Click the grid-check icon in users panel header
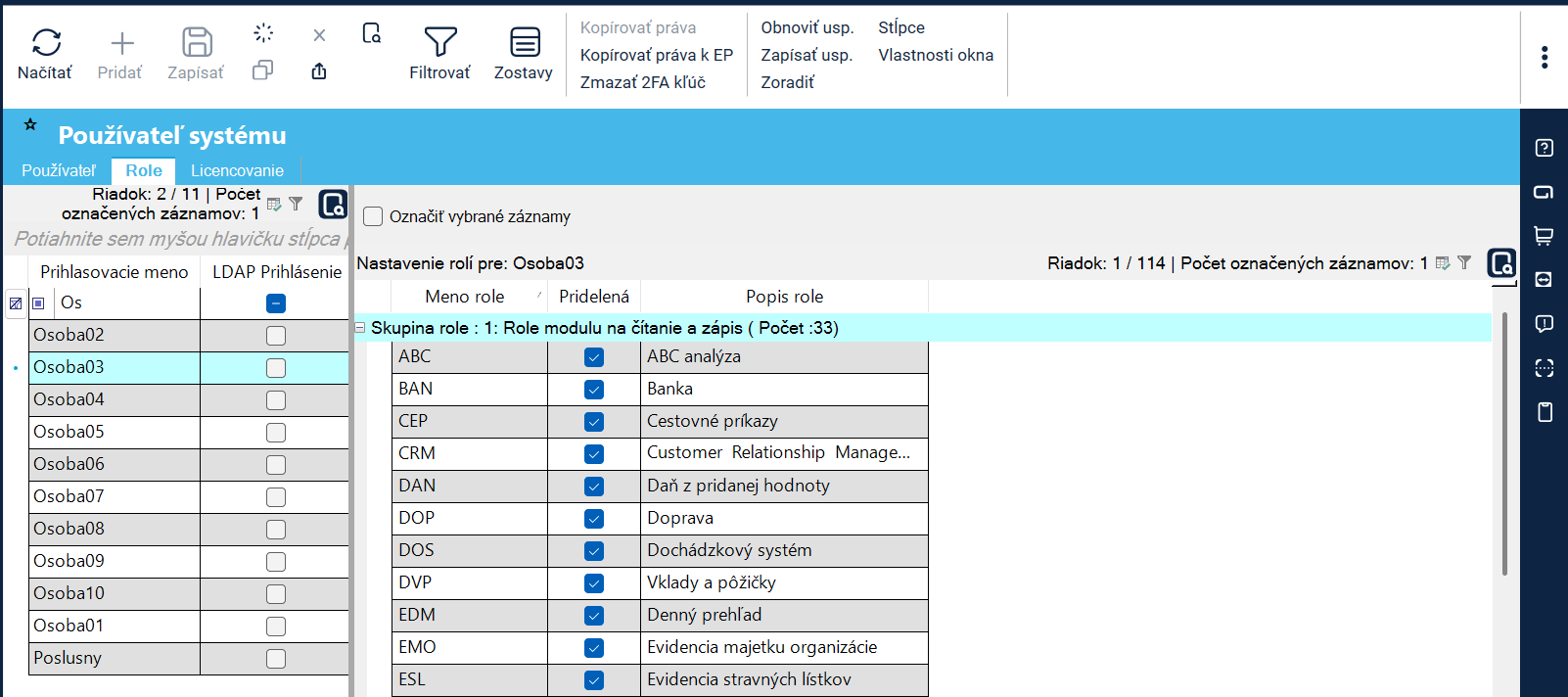 (274, 205)
